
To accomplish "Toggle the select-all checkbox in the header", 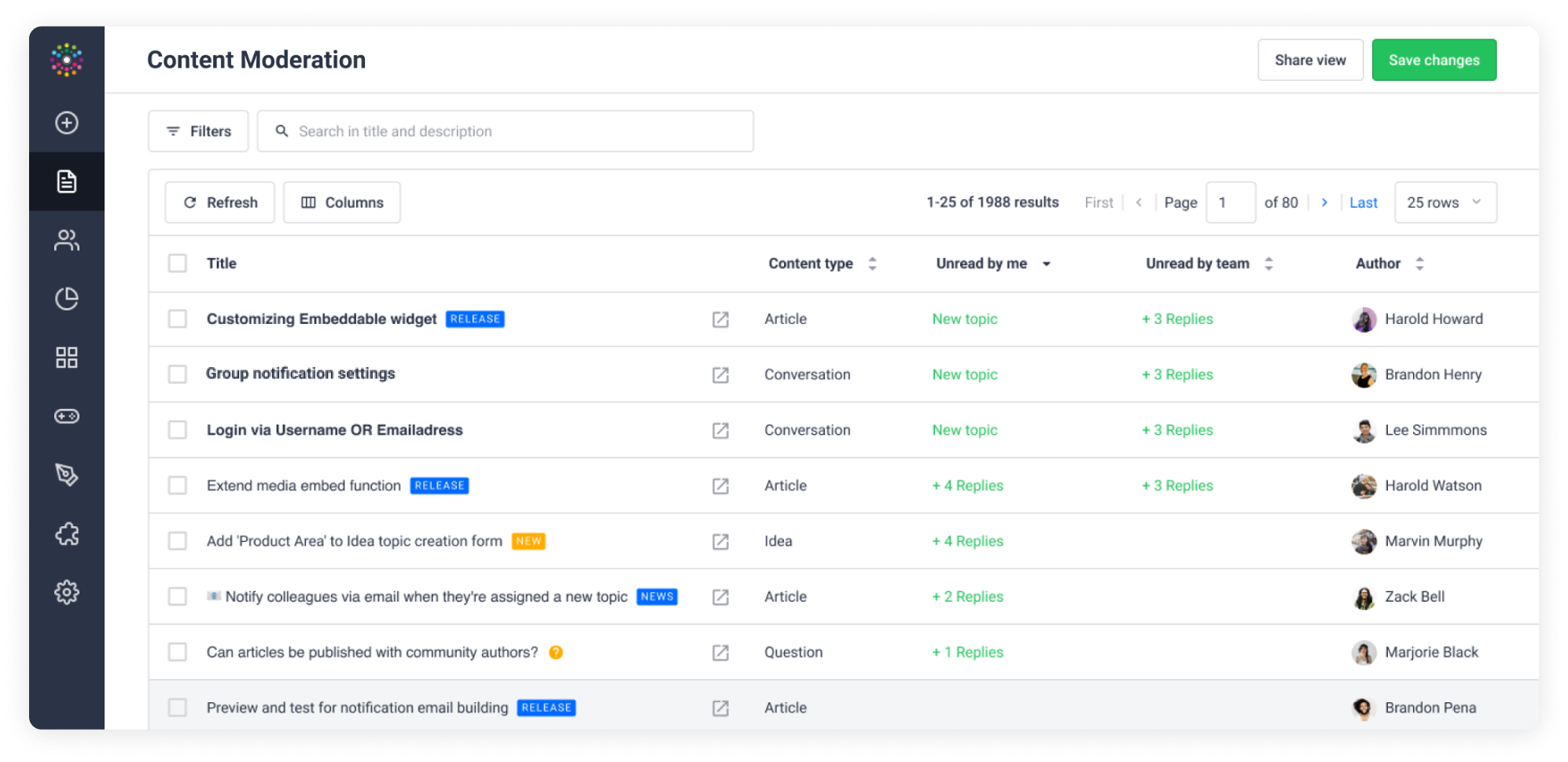I will click(x=178, y=263).
